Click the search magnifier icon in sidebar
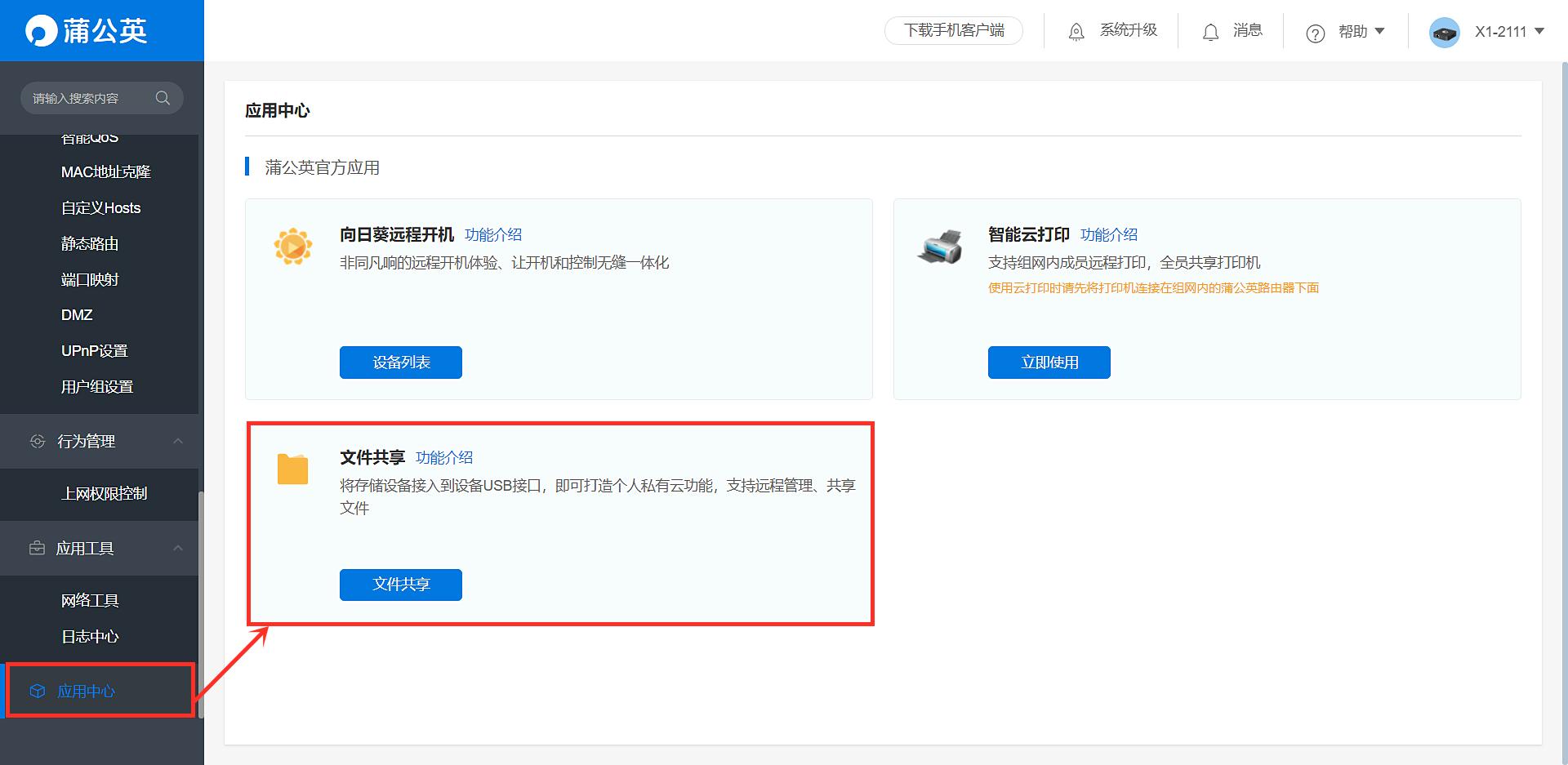Screen dimensions: 1568x765 click(x=163, y=98)
